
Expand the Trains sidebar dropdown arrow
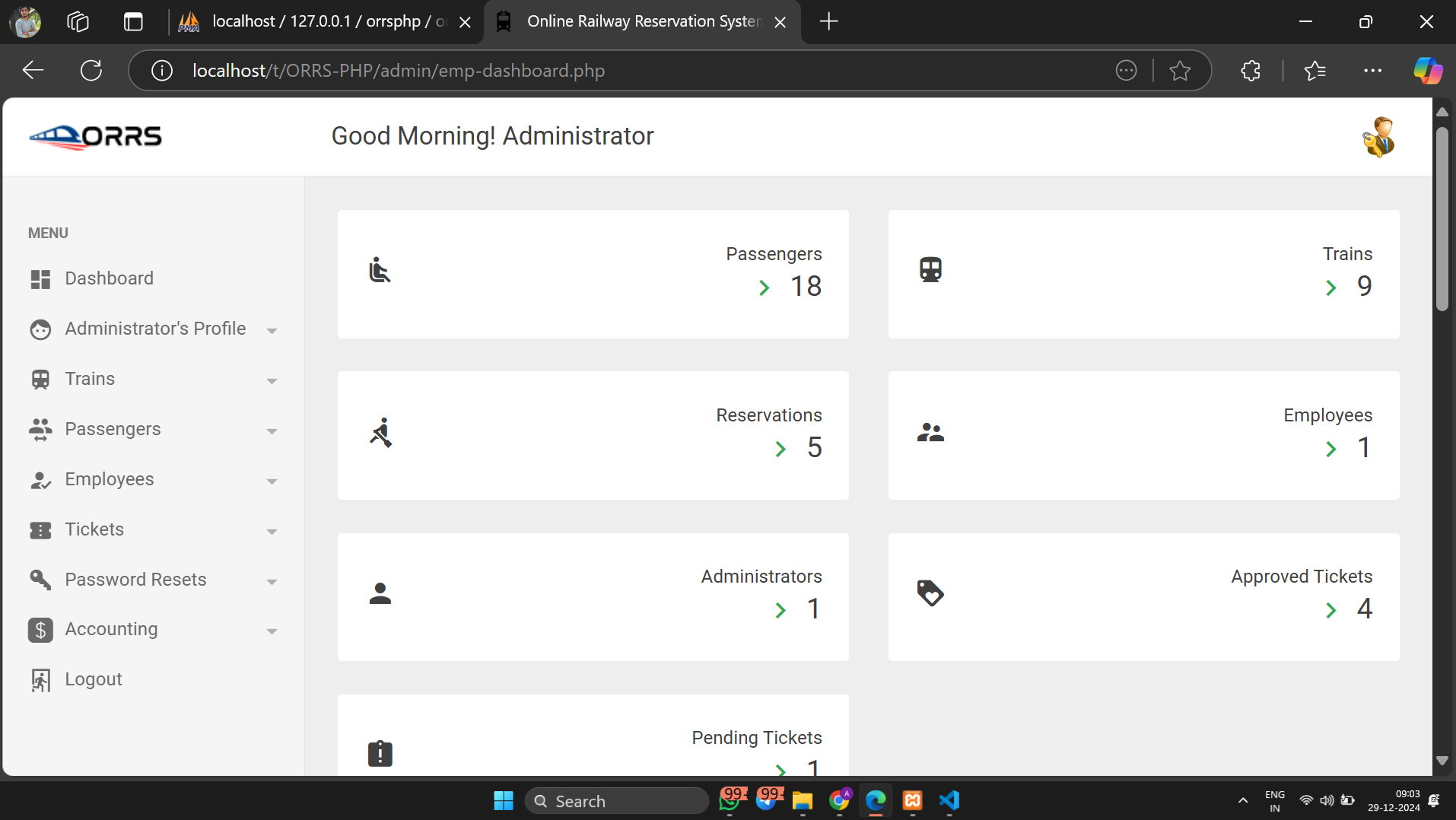click(272, 380)
